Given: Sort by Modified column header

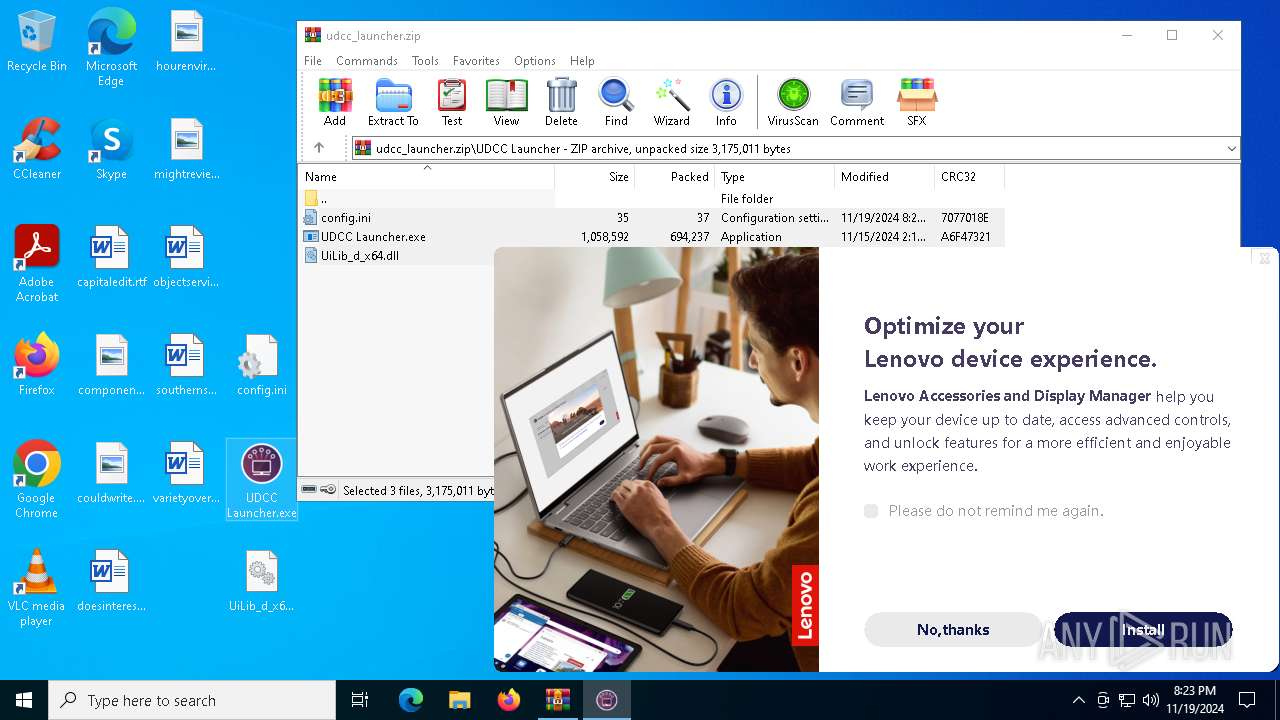Looking at the screenshot, I should point(884,177).
